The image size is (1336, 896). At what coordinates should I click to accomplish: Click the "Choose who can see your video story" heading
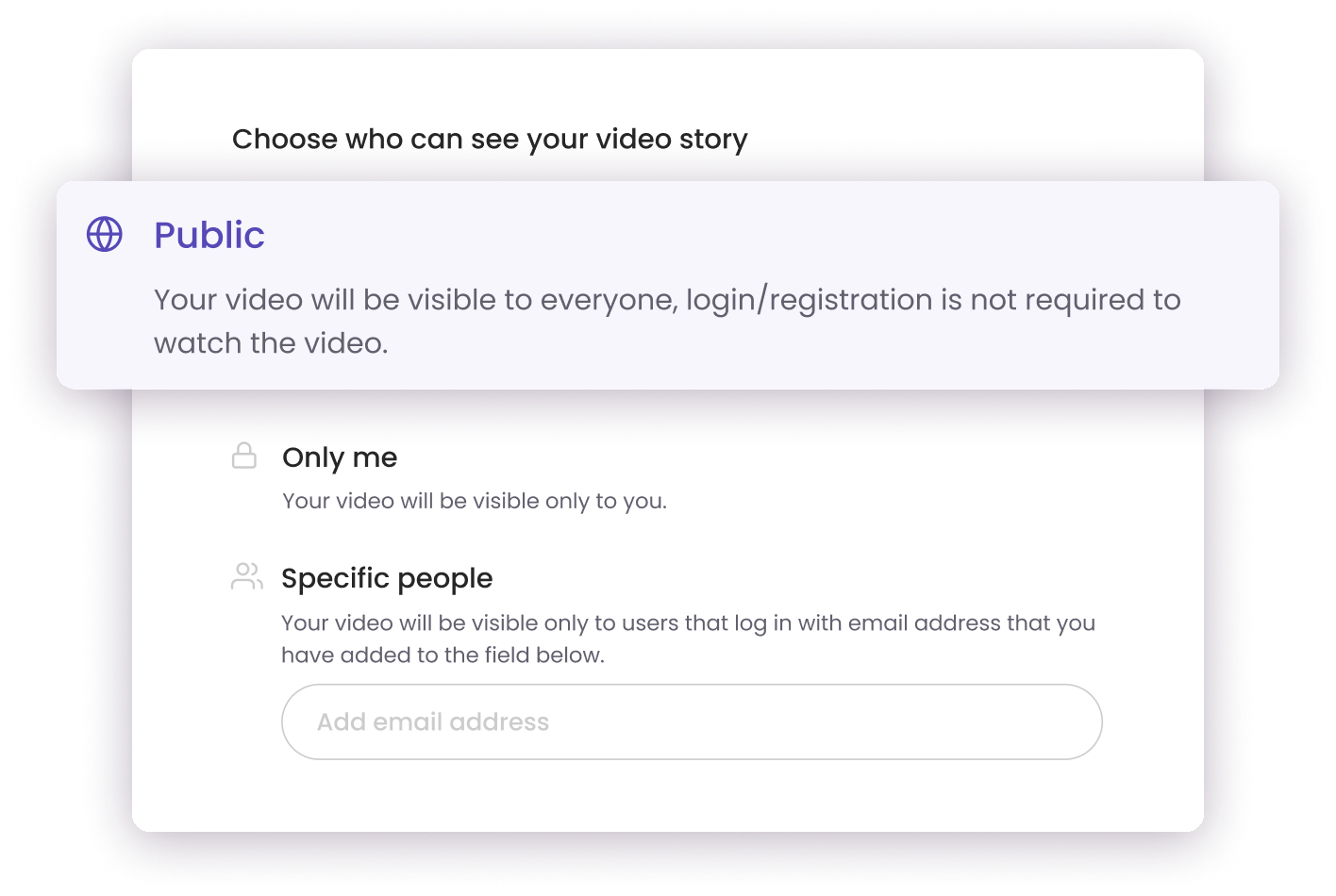(x=490, y=140)
